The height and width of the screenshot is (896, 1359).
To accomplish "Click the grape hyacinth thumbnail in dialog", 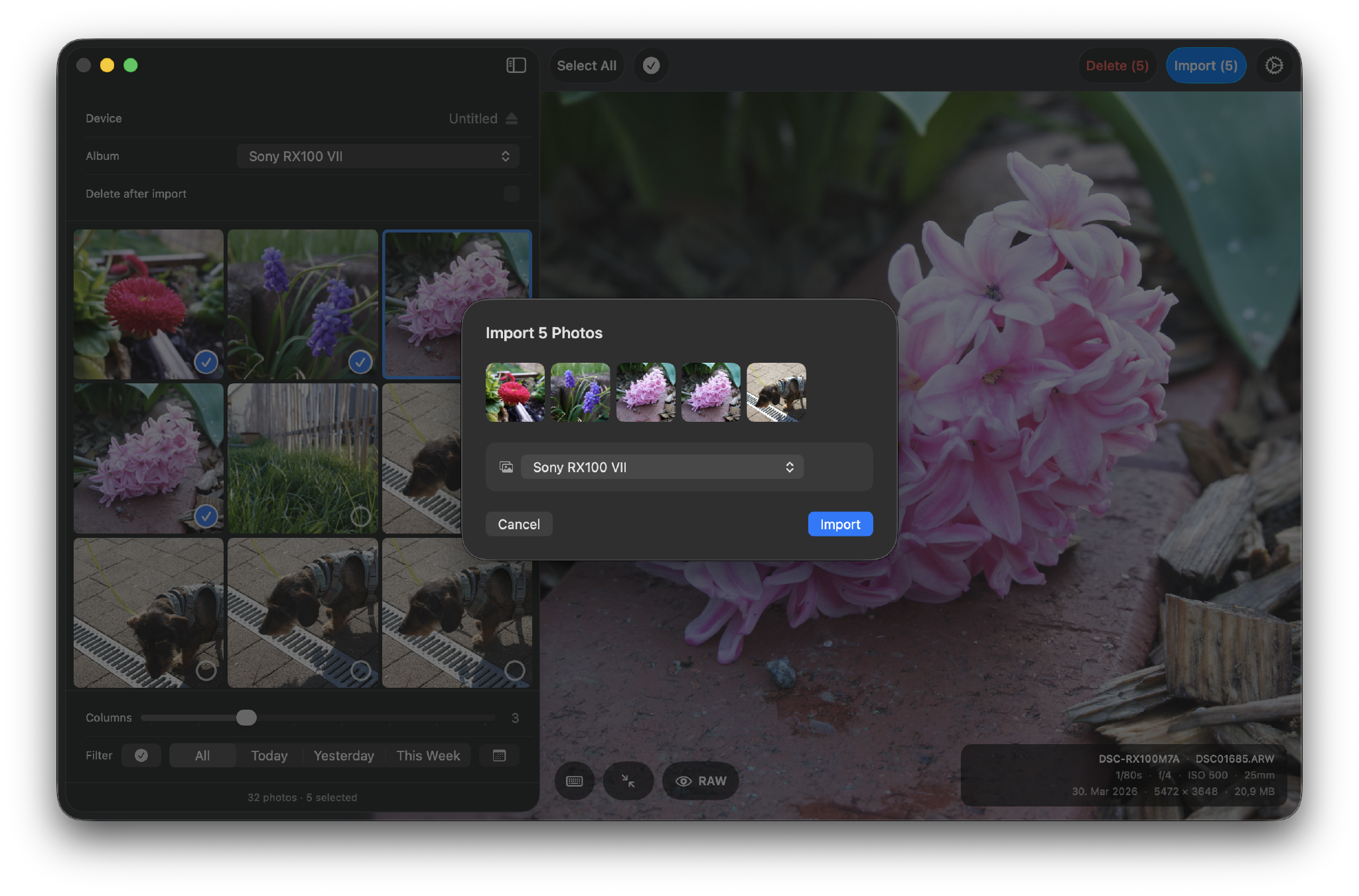I will coord(580,392).
